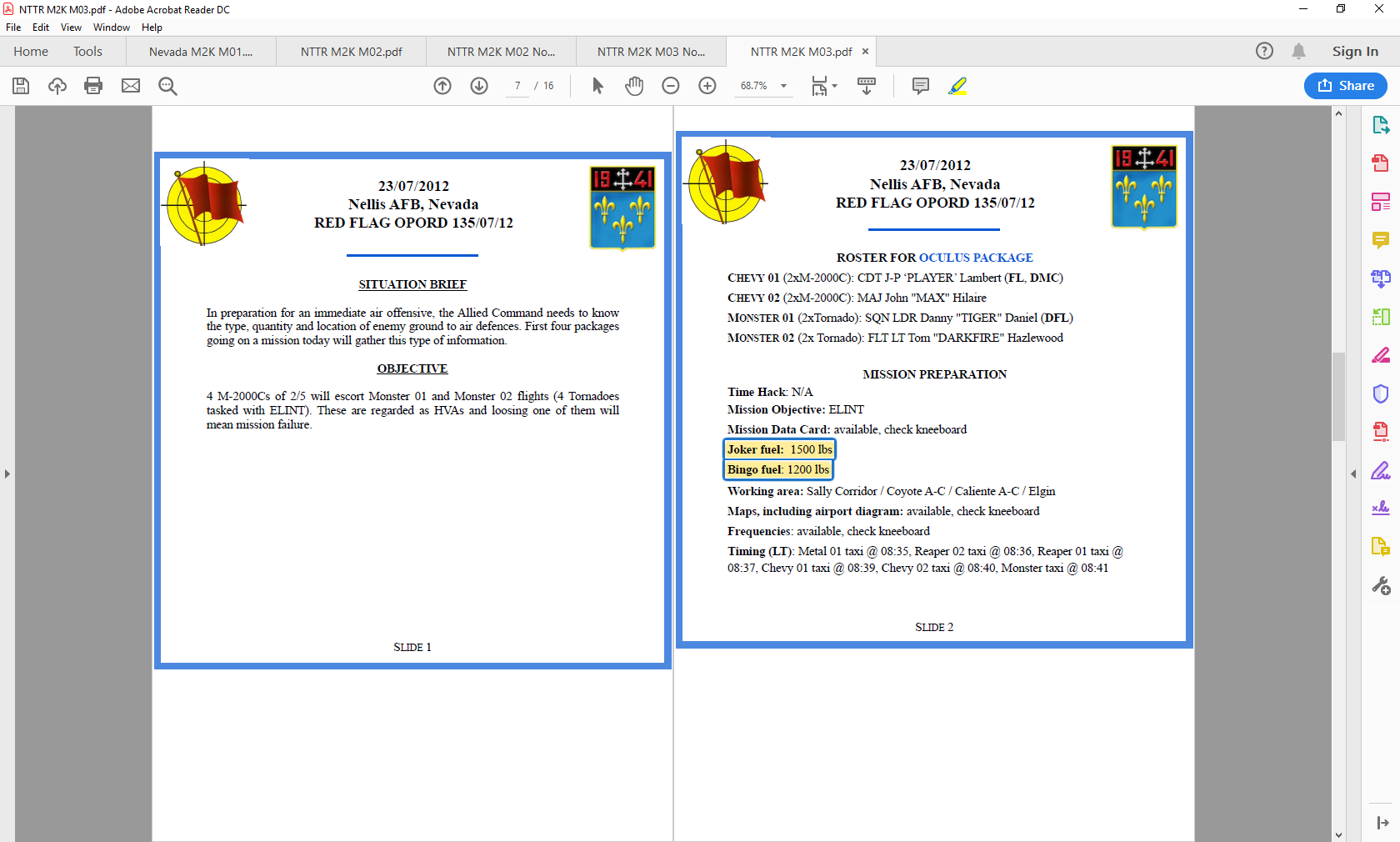This screenshot has height=842, width=1400.
Task: Add a sticky note comment
Action: pyautogui.click(x=921, y=86)
